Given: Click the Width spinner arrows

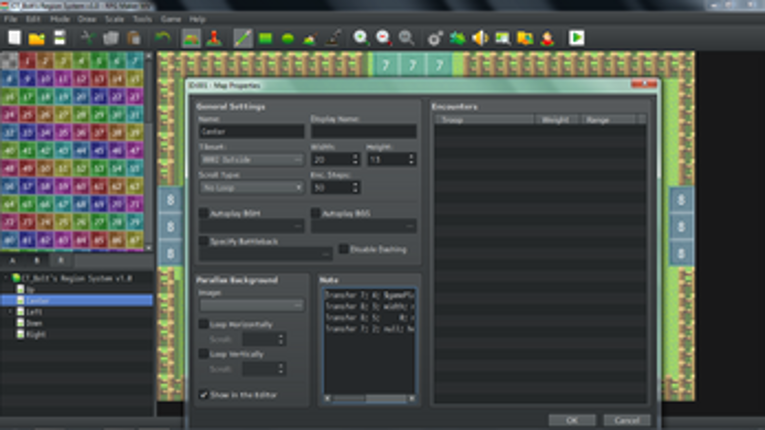Looking at the screenshot, I should pyautogui.click(x=355, y=160).
